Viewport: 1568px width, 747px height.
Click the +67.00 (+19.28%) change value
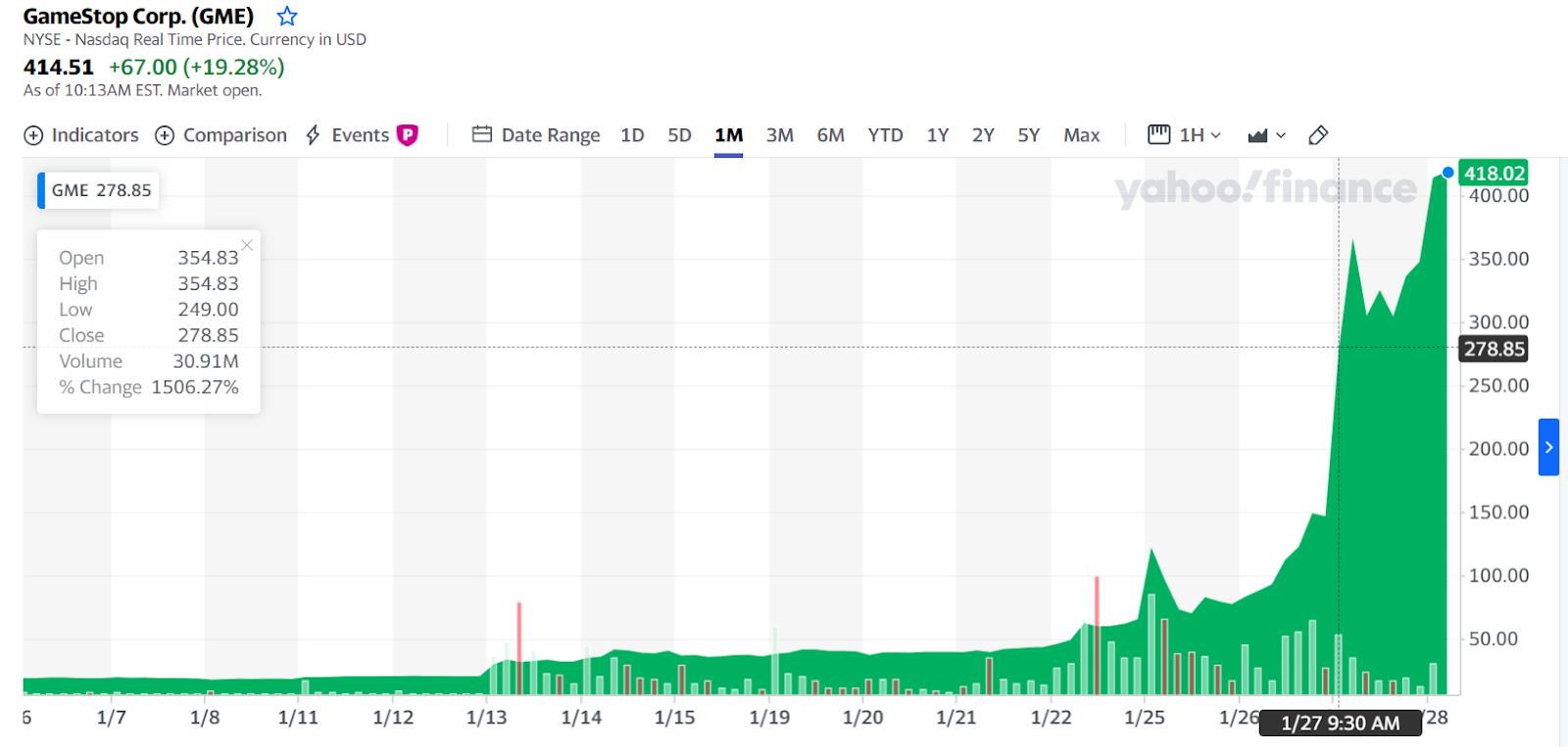[x=197, y=68]
